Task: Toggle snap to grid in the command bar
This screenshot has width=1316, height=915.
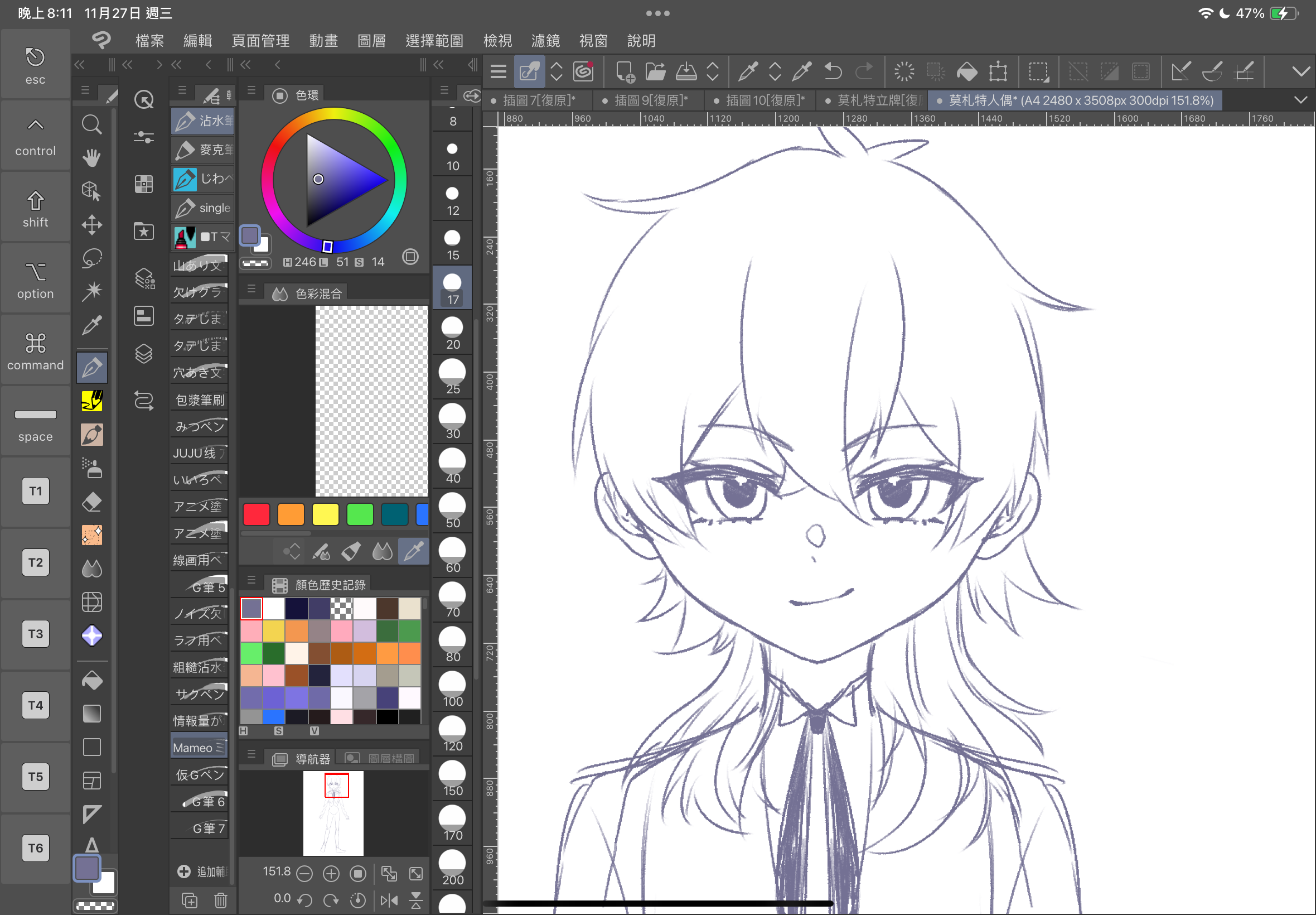Action: click(x=1245, y=71)
